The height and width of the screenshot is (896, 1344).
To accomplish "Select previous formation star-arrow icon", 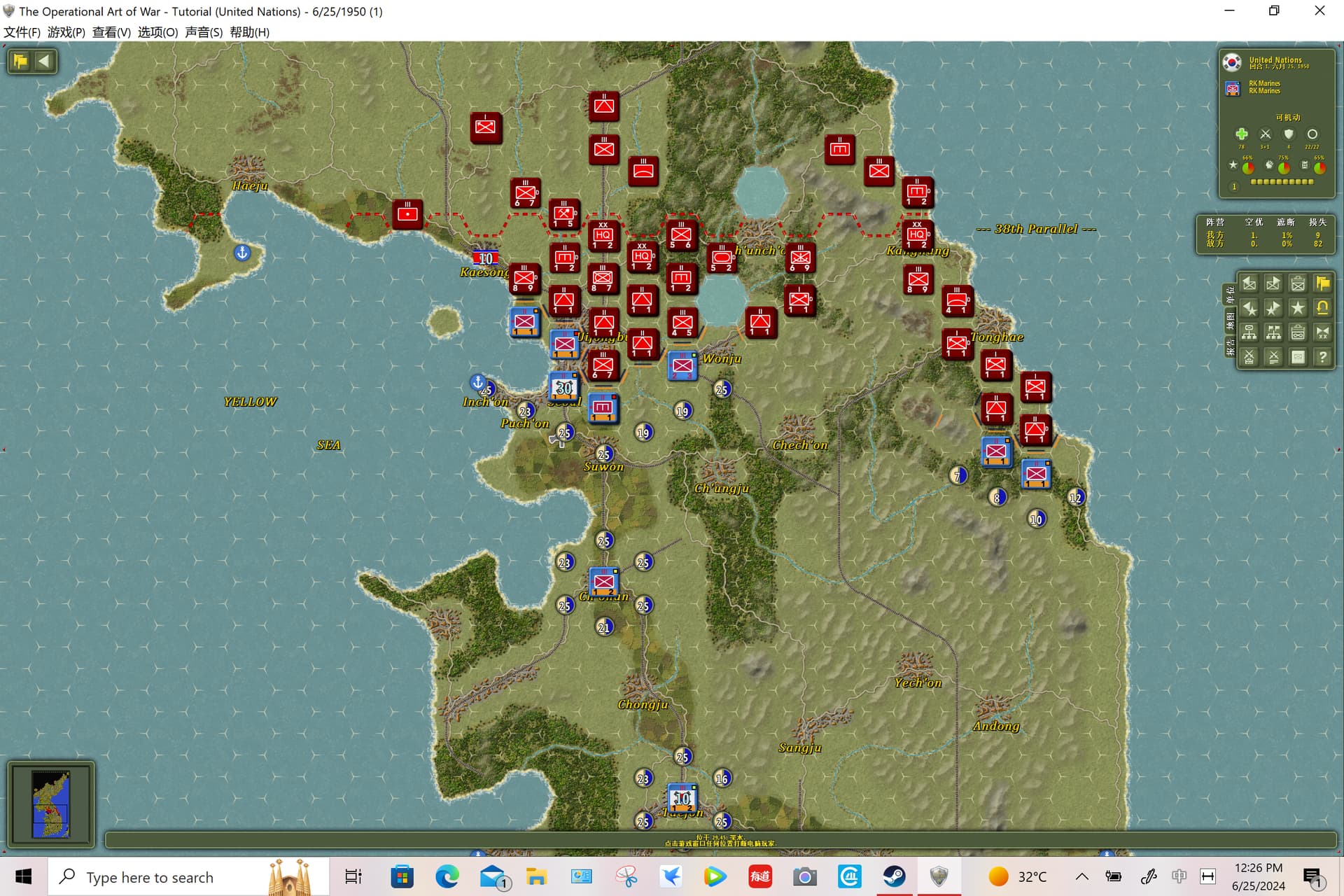I will point(1249,308).
